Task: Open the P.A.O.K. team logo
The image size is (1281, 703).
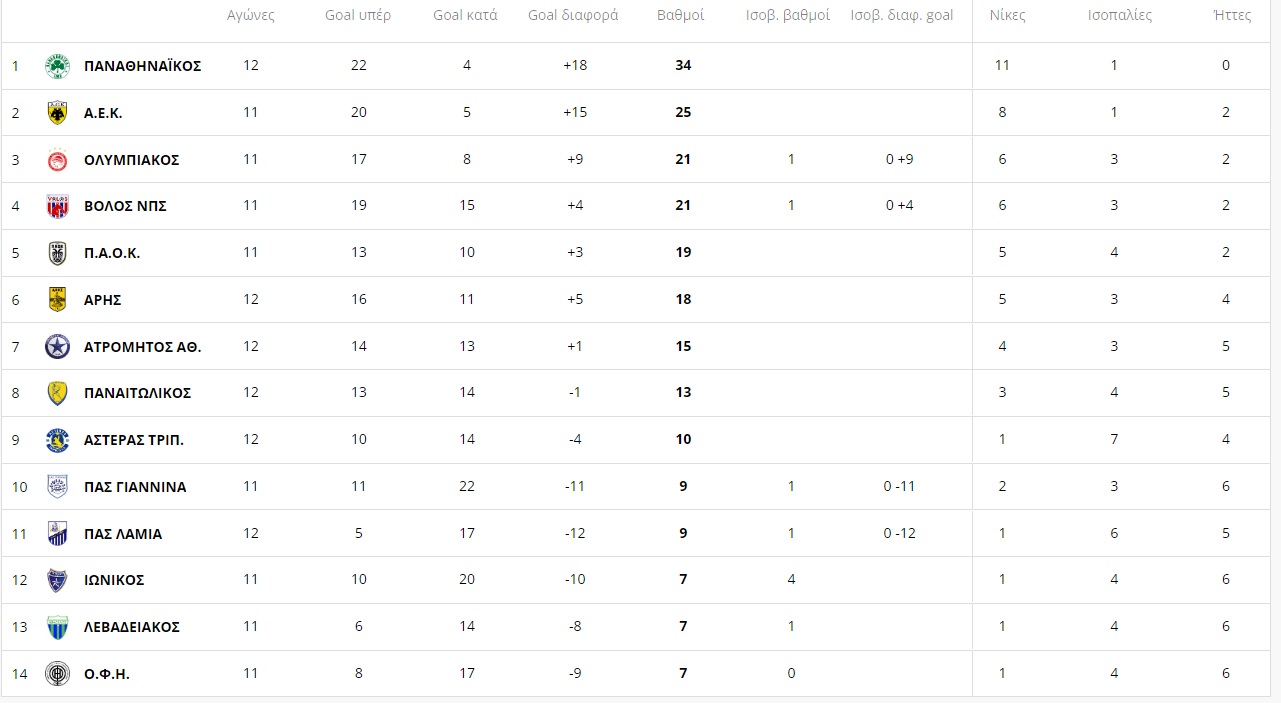Action: point(57,253)
